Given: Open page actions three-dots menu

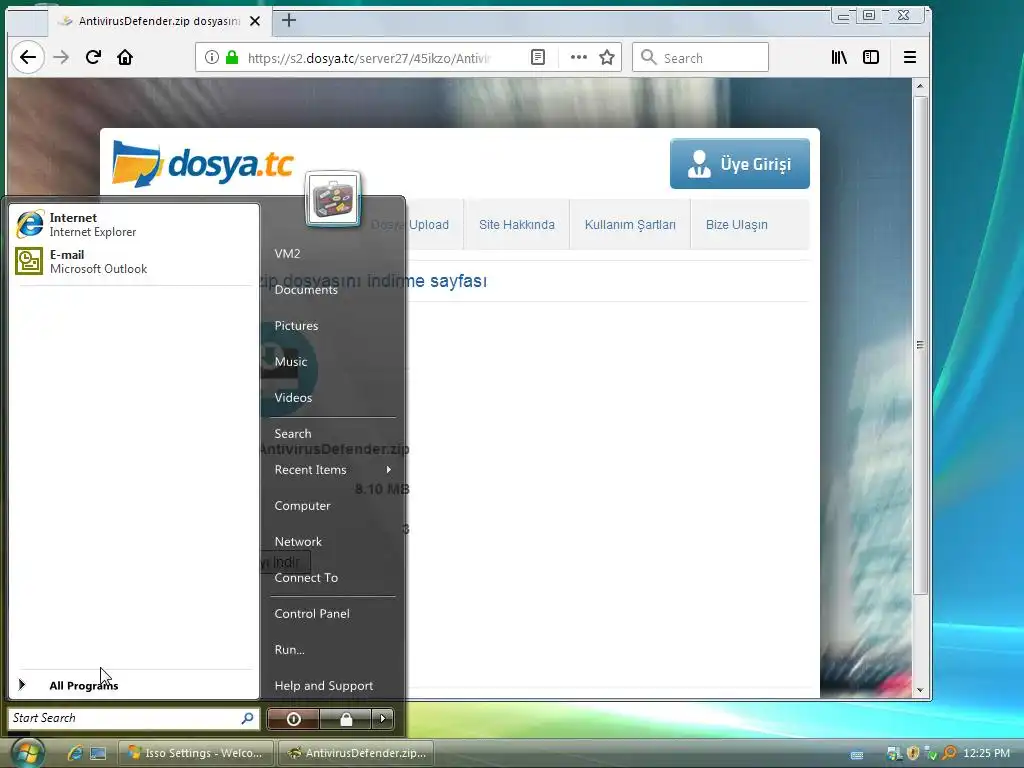Looking at the screenshot, I should (x=578, y=57).
